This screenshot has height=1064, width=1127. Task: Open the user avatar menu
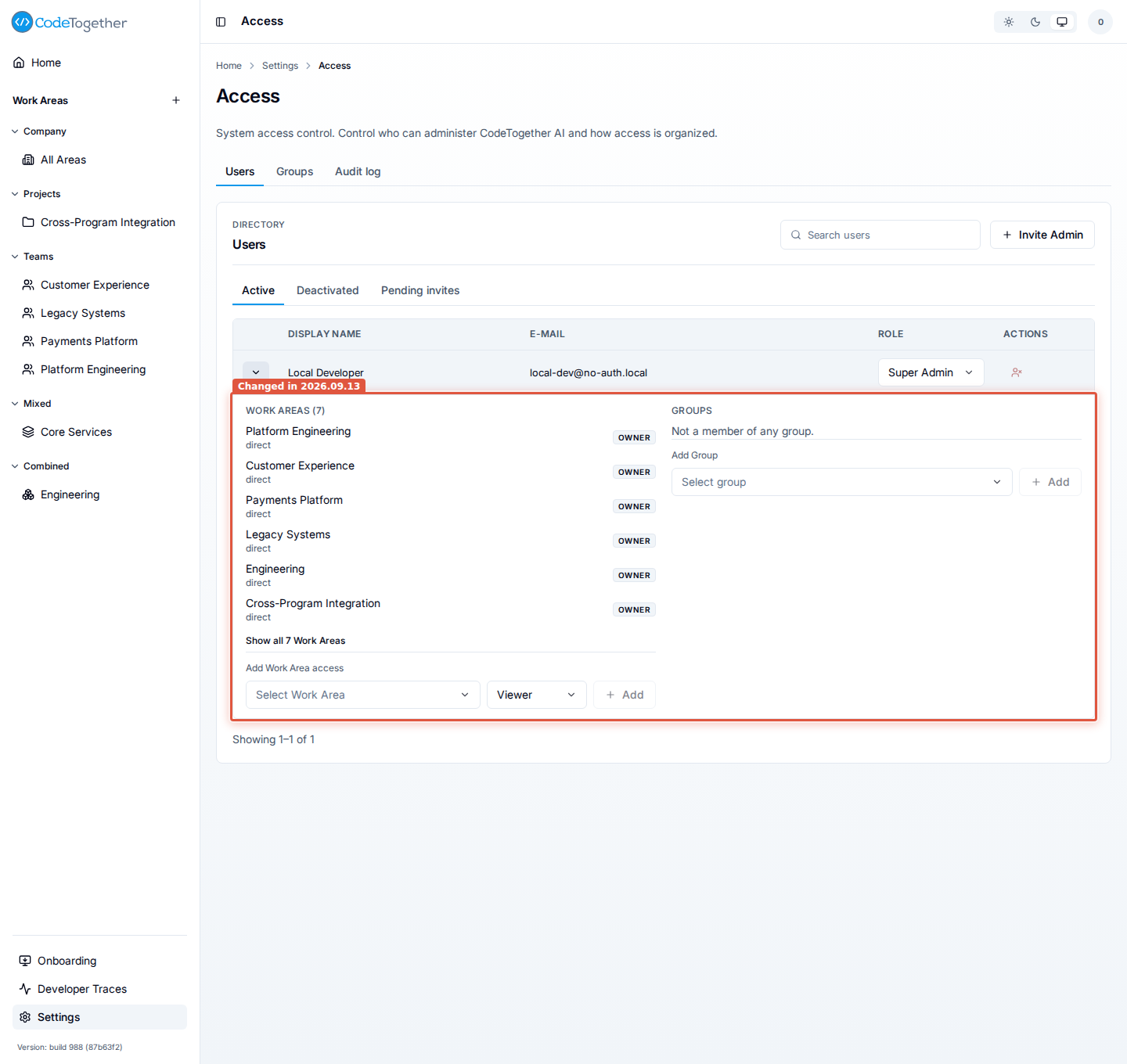coord(1100,22)
